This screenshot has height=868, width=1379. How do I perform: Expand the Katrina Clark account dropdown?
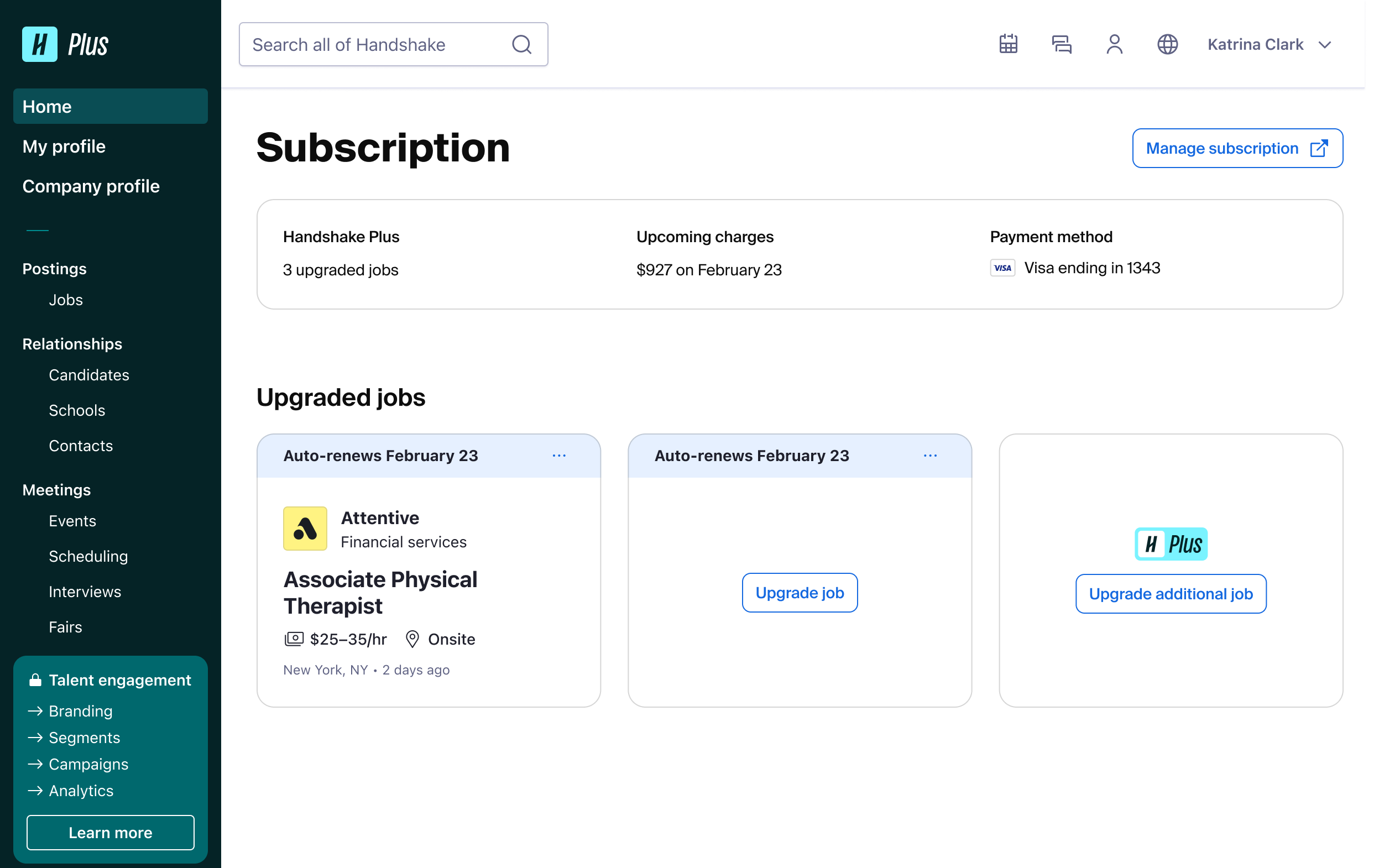click(x=1270, y=44)
